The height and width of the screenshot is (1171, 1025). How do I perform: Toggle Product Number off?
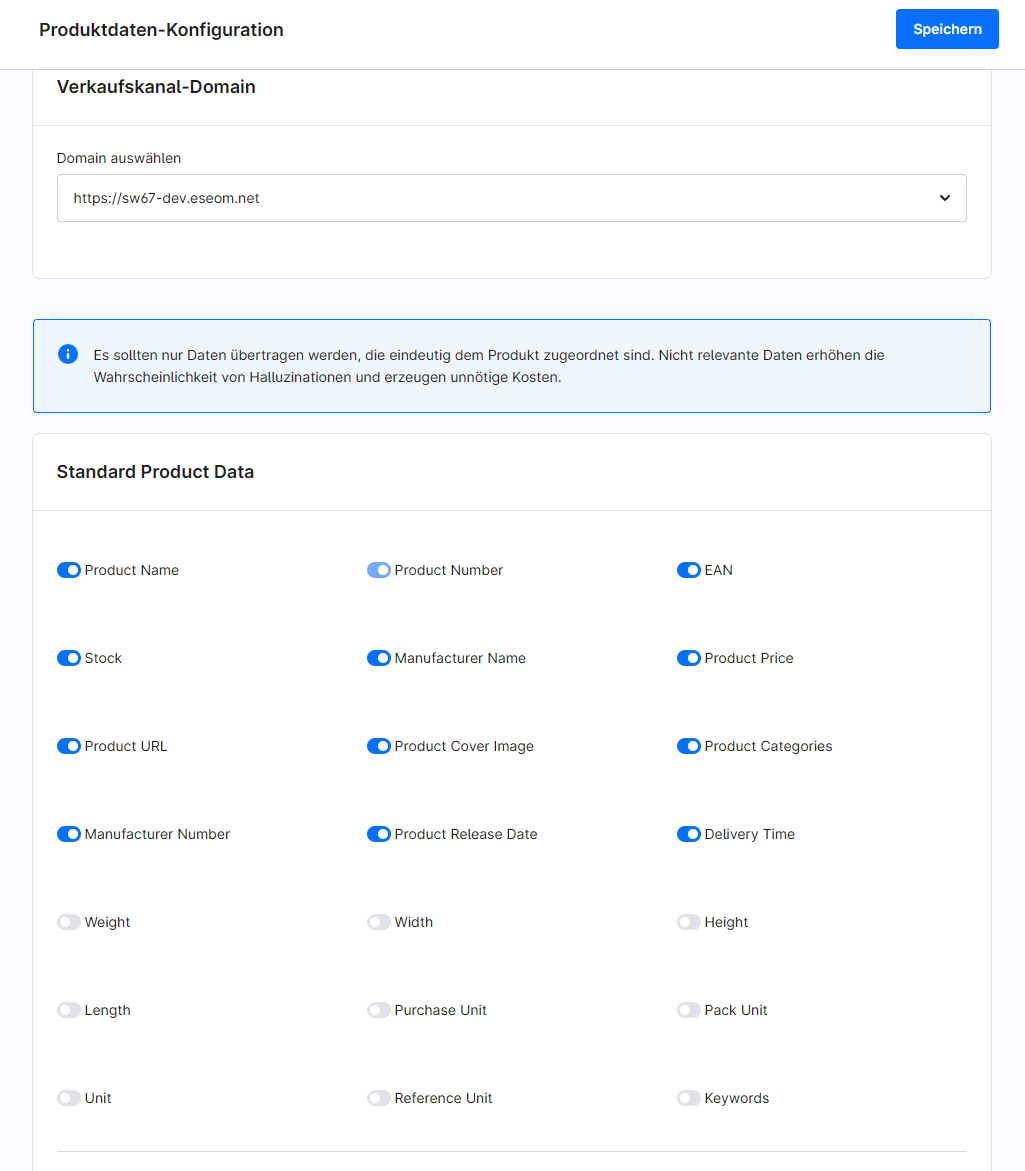tap(378, 570)
